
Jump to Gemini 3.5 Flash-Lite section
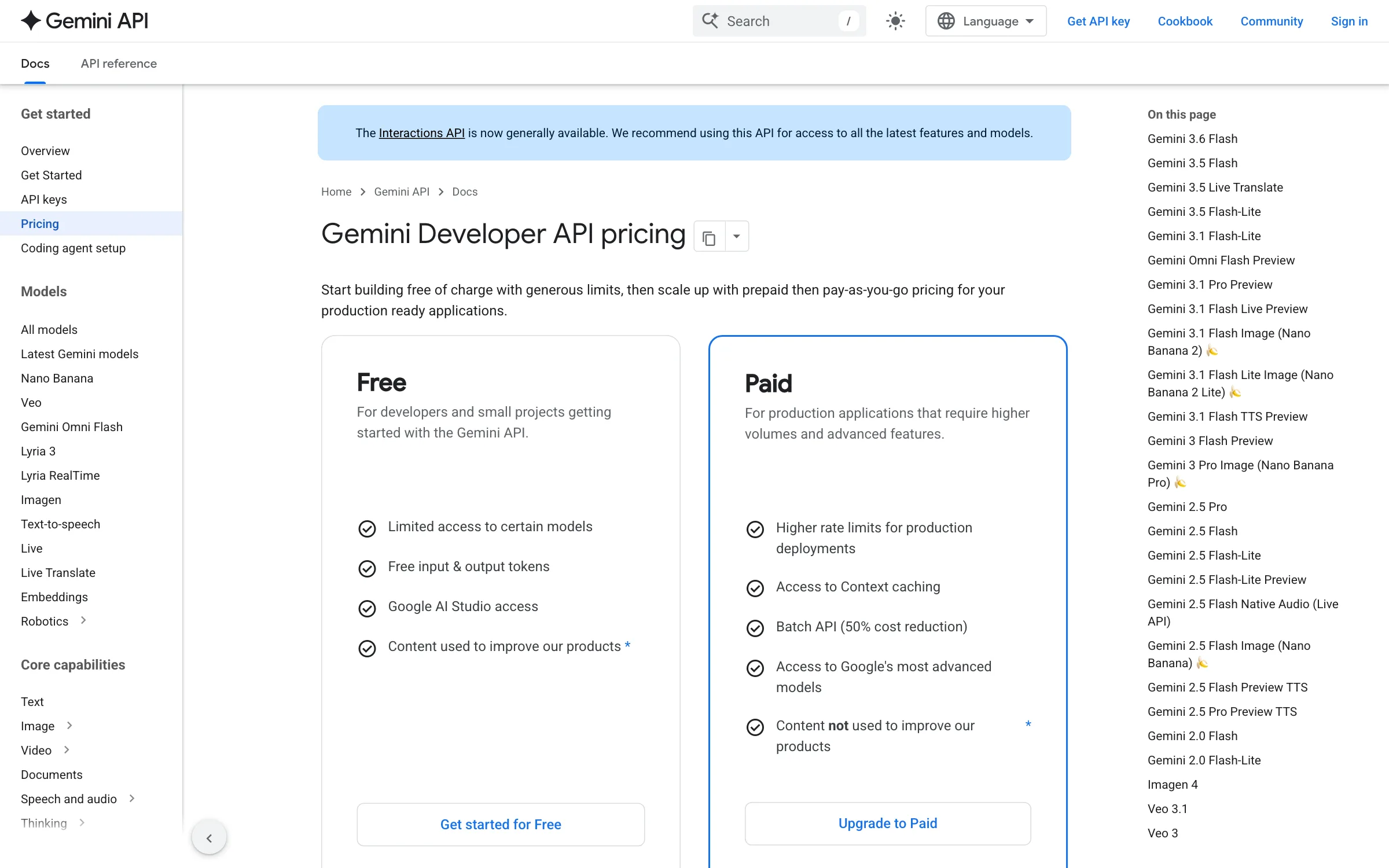click(1204, 212)
